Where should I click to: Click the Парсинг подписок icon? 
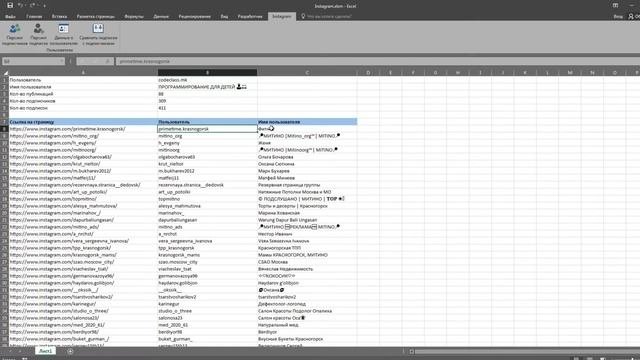38,34
